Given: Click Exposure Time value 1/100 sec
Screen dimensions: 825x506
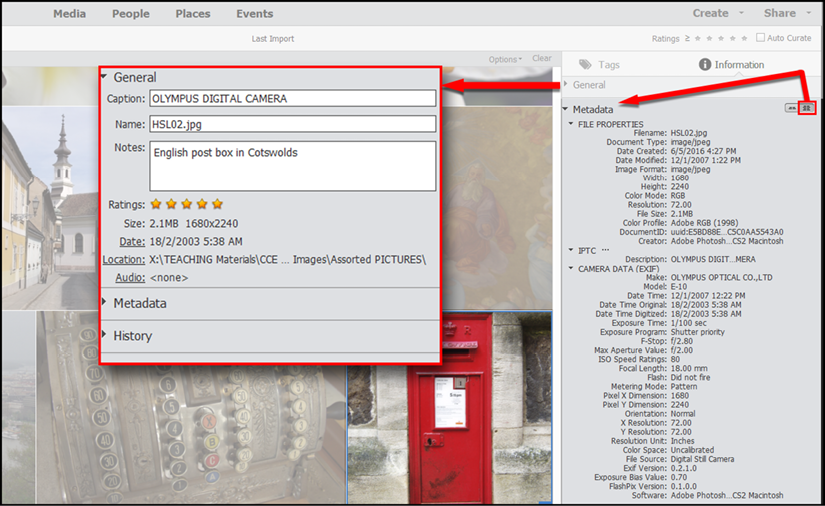Looking at the screenshot, I should [688, 322].
